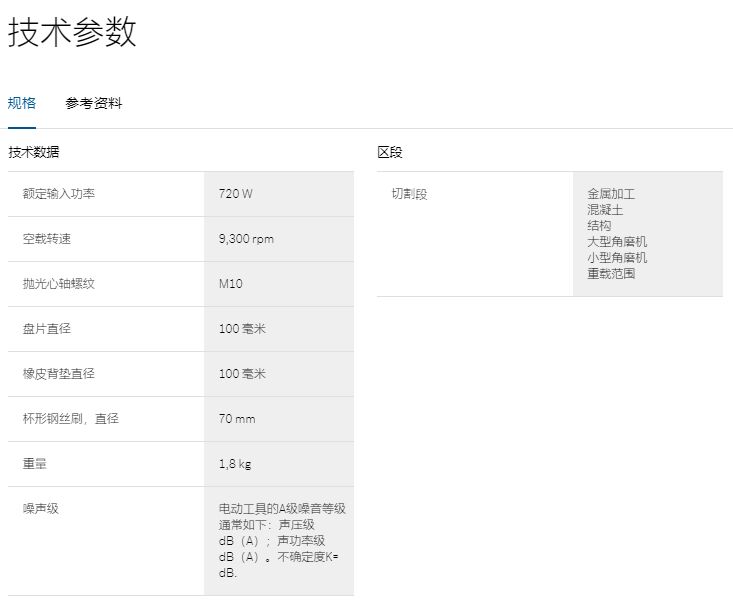Click the 空载转速 label
This screenshot has width=733, height=602.
(47, 239)
